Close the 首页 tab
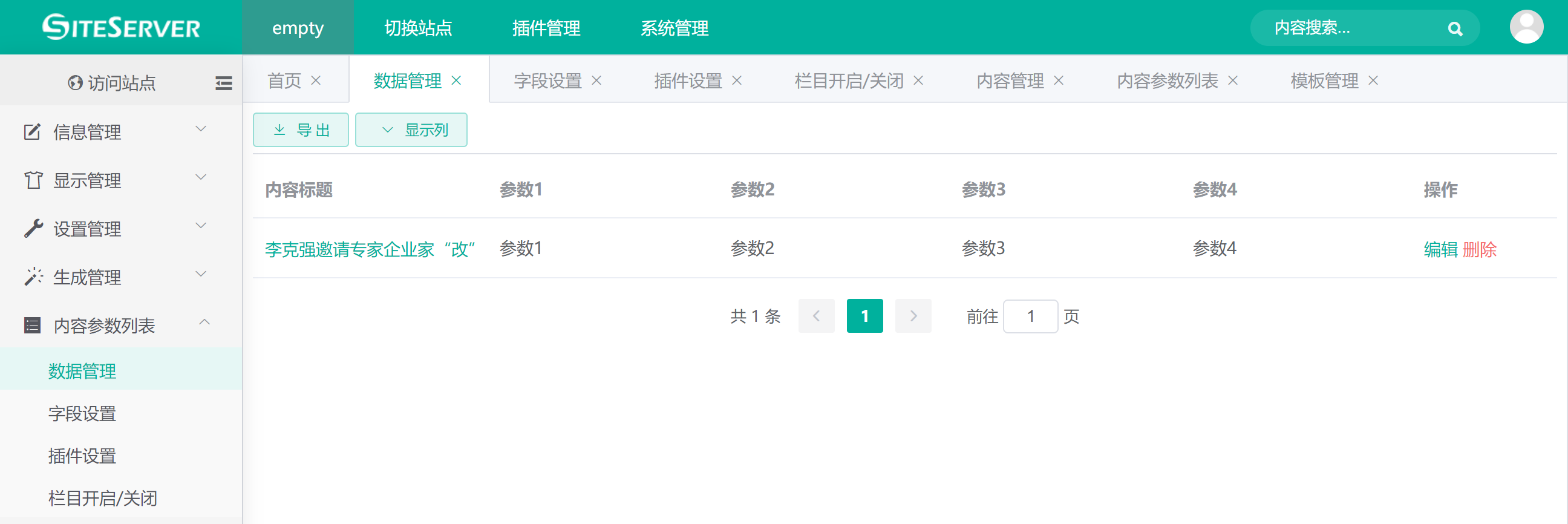 316,80
